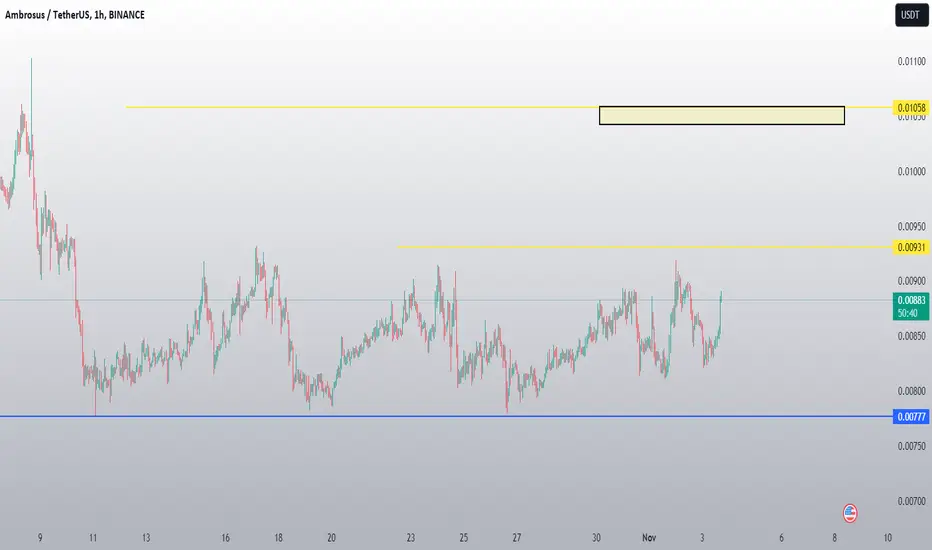
Task: Click the 0.00850 price axis label
Action: pyautogui.click(x=911, y=336)
